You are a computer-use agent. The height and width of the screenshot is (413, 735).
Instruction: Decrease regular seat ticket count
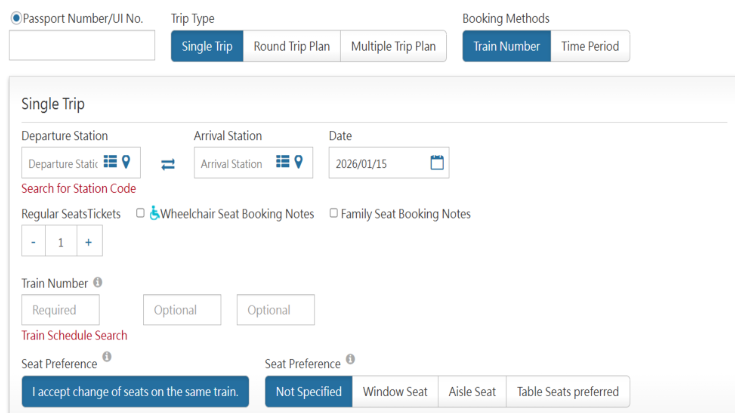[x=33, y=241]
